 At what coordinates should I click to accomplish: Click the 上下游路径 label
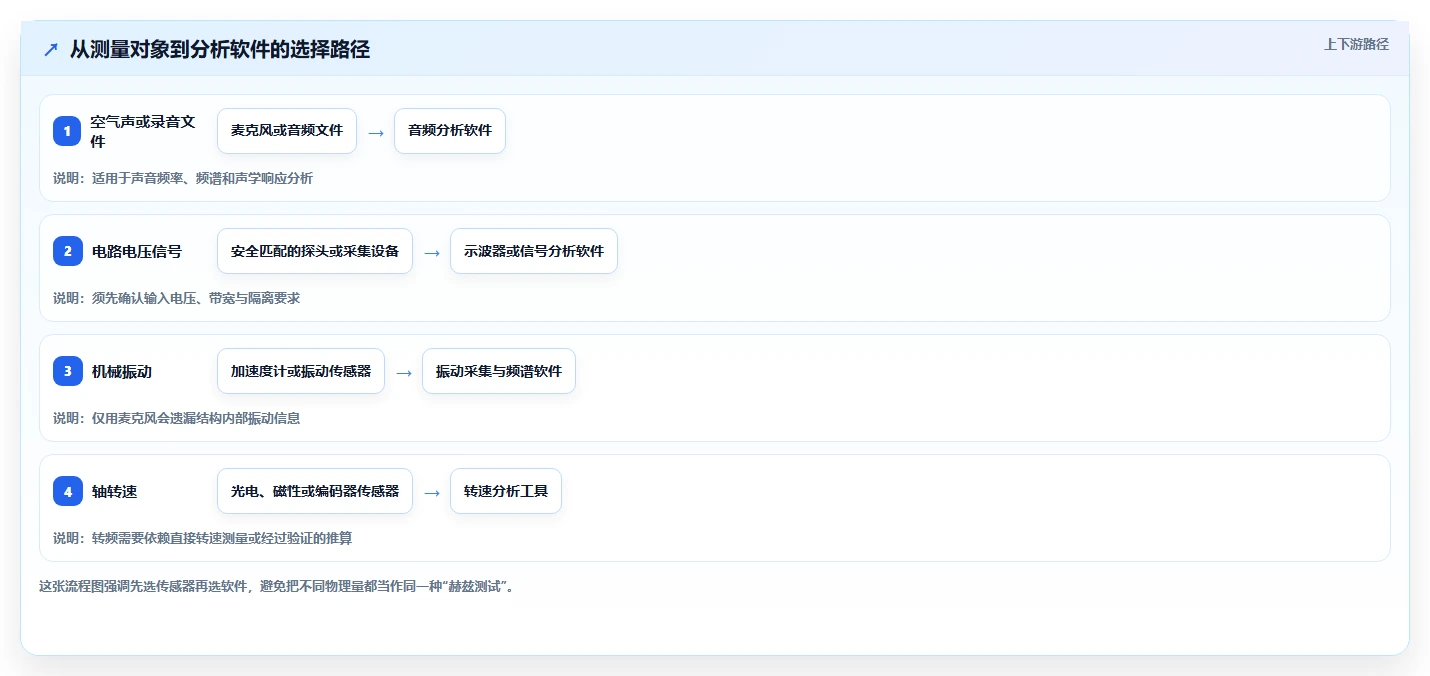pyautogui.click(x=1356, y=44)
